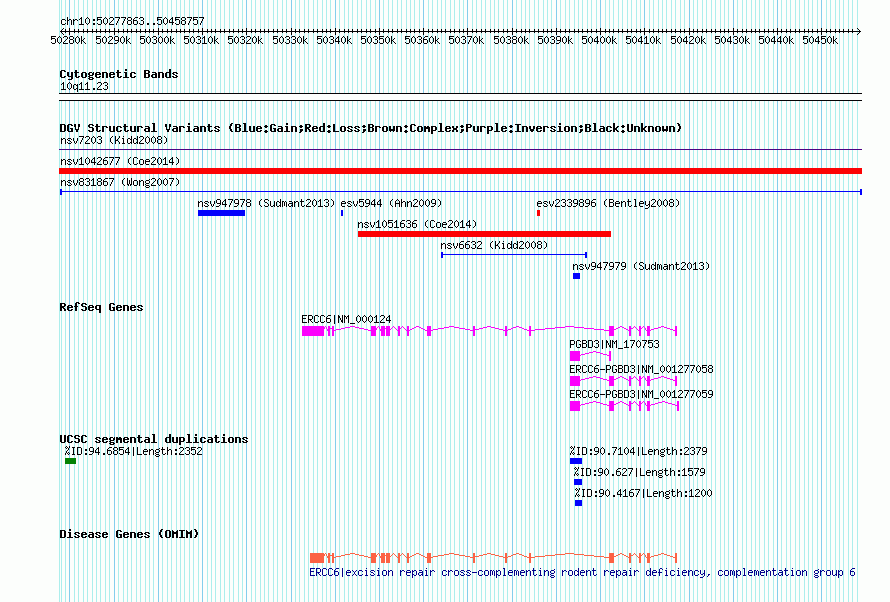
Task: Click the esv2339896 (Bentley2008) red marker
Action: pos(538,213)
